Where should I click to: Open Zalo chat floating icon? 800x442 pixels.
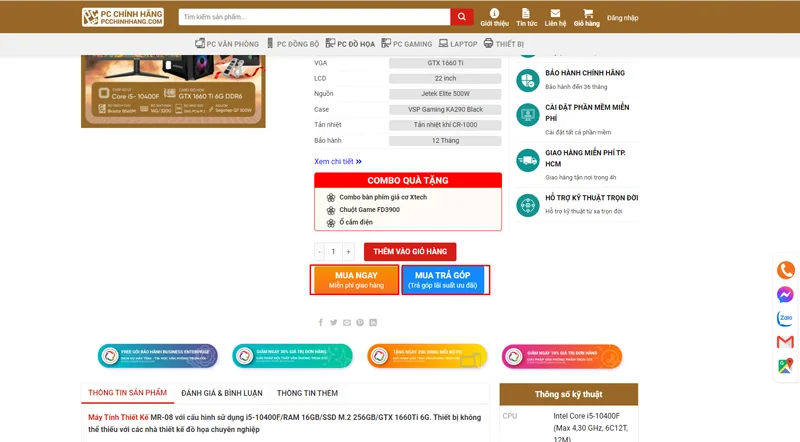[786, 319]
